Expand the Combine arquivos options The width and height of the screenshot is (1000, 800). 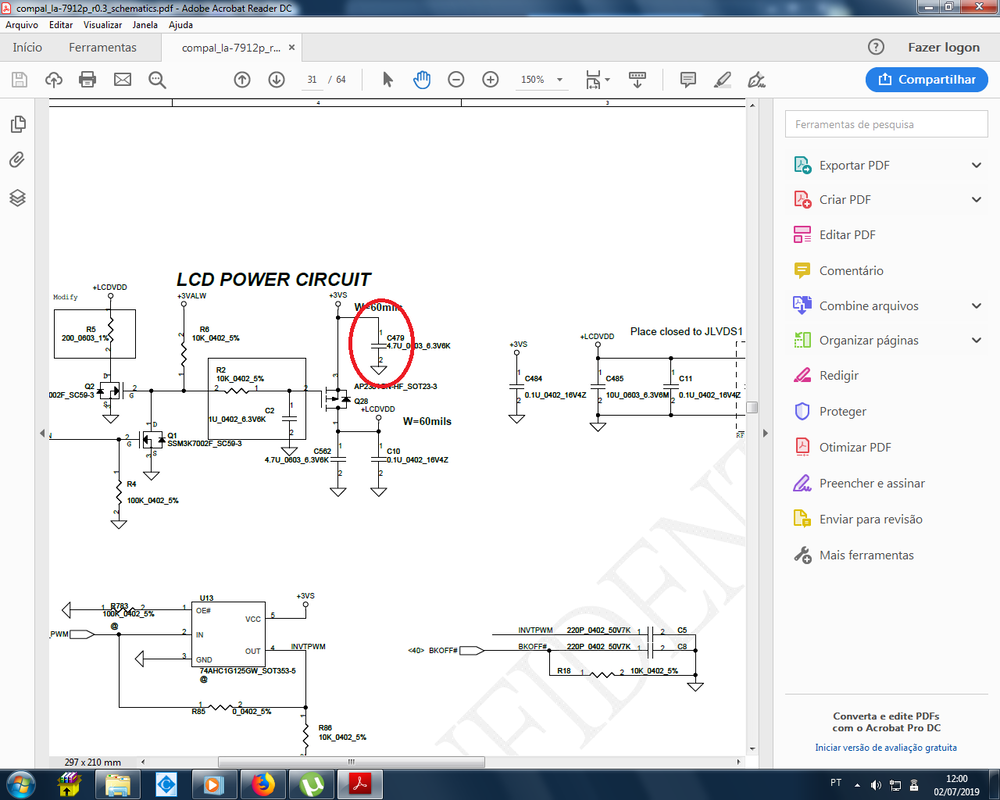coord(976,306)
